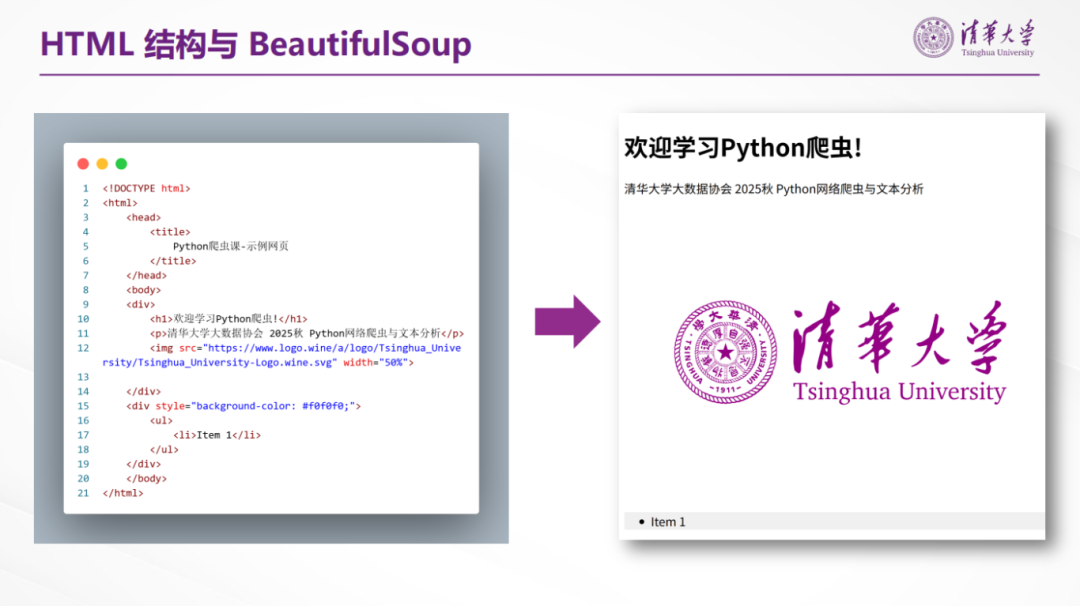1080x606 pixels.
Task: Click line number 19 in the code gutter
Action: point(83,464)
